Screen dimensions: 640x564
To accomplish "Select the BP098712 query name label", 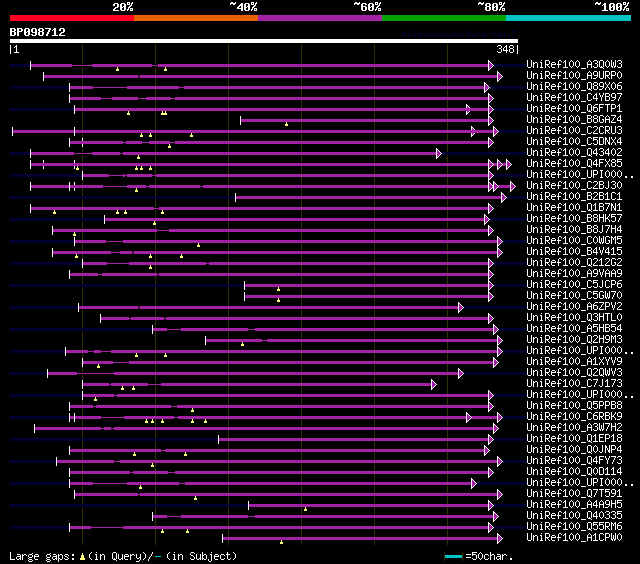I will 38,32.
